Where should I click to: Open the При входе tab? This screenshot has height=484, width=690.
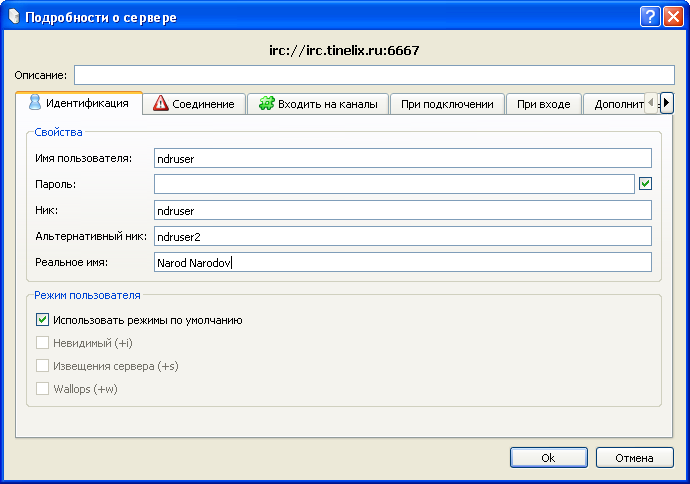544,104
